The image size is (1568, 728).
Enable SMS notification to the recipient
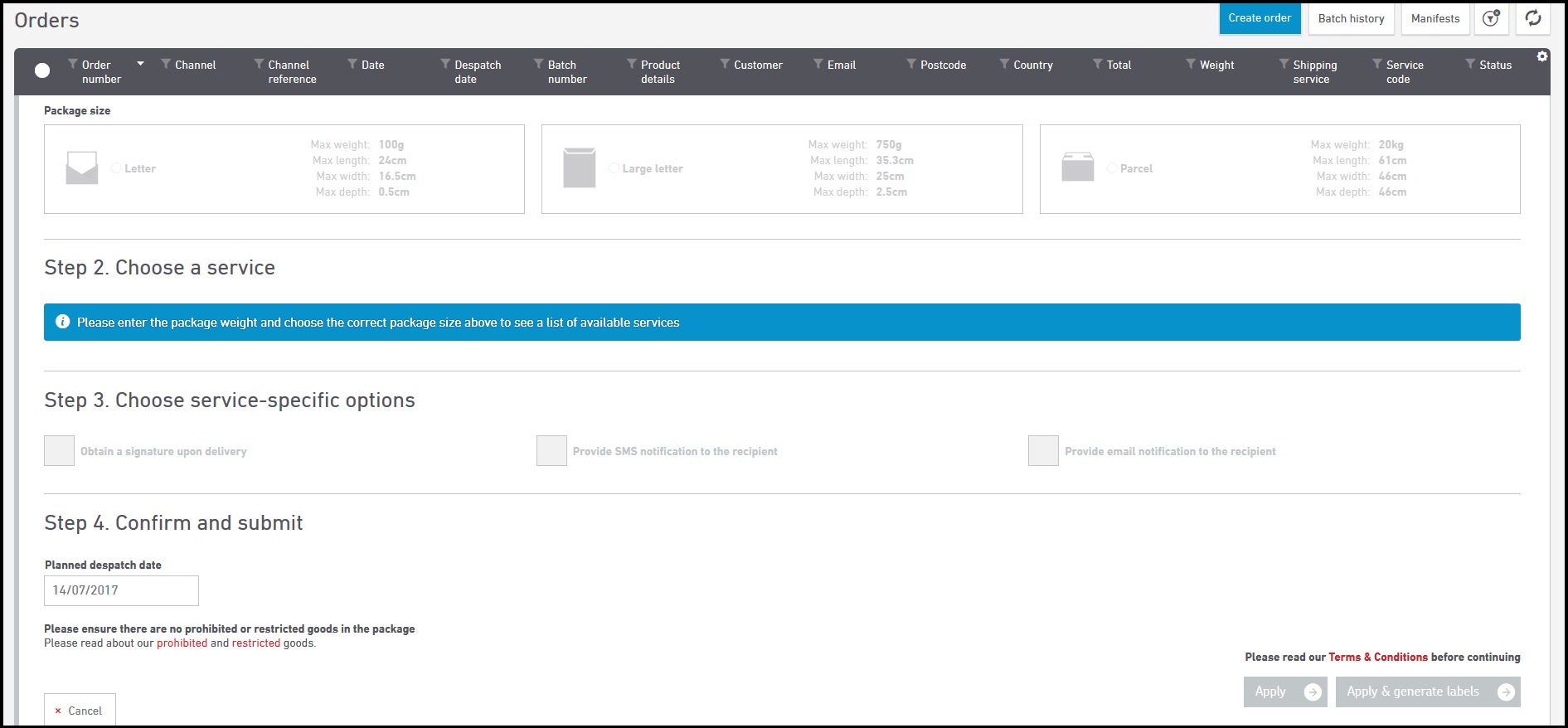tap(551, 451)
